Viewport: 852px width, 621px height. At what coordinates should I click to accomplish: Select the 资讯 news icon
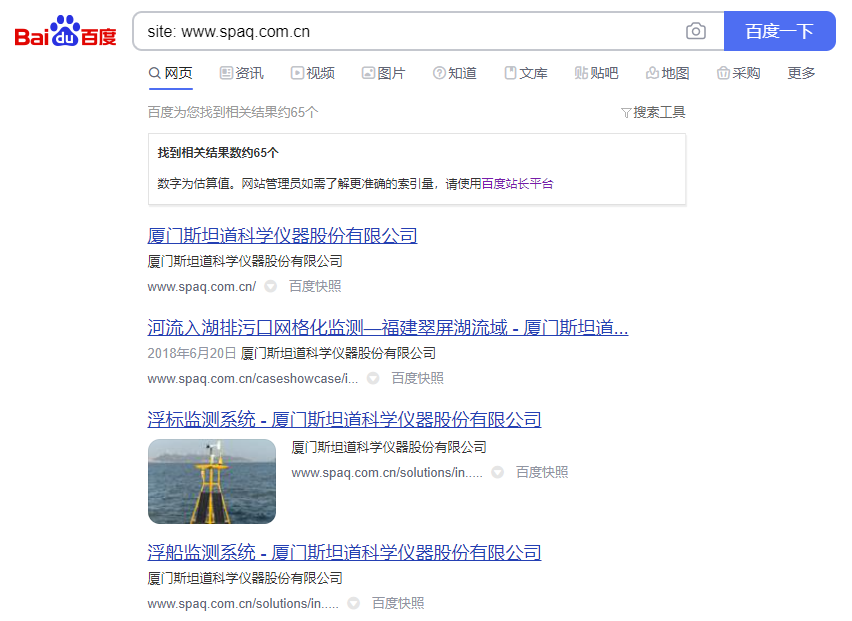(225, 72)
